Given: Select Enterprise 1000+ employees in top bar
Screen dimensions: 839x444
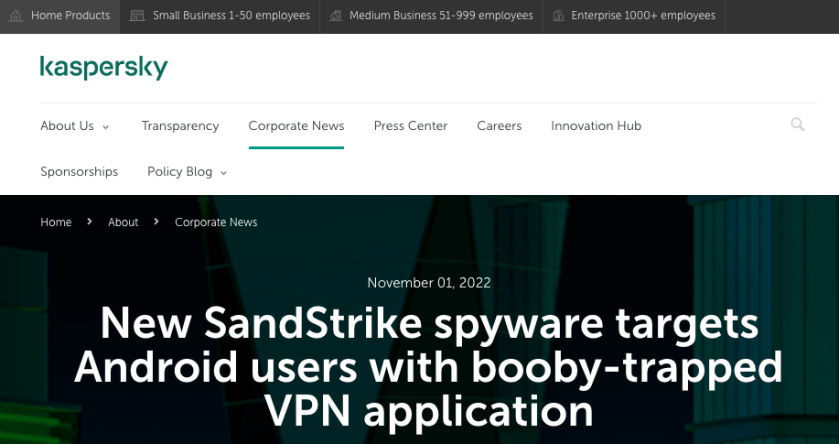Looking at the screenshot, I should (643, 16).
